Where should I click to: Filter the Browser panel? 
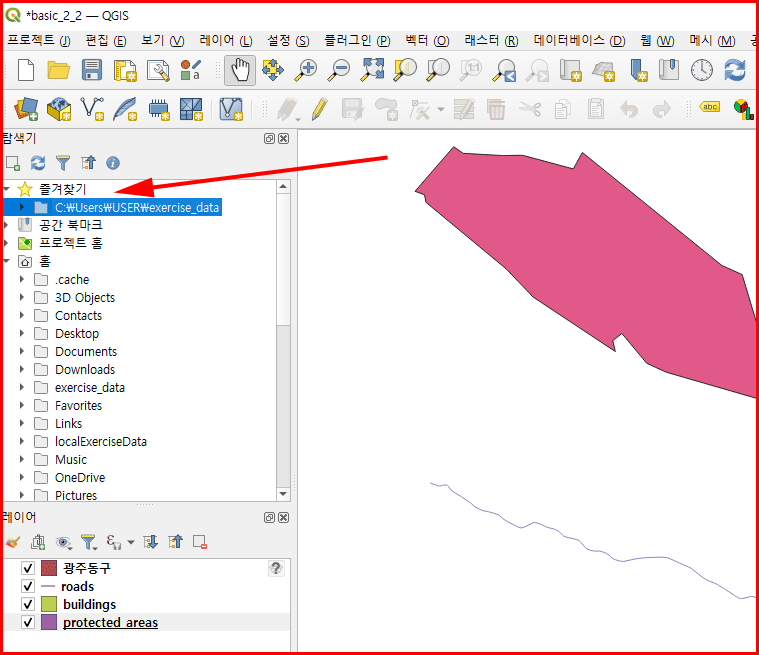tap(63, 163)
